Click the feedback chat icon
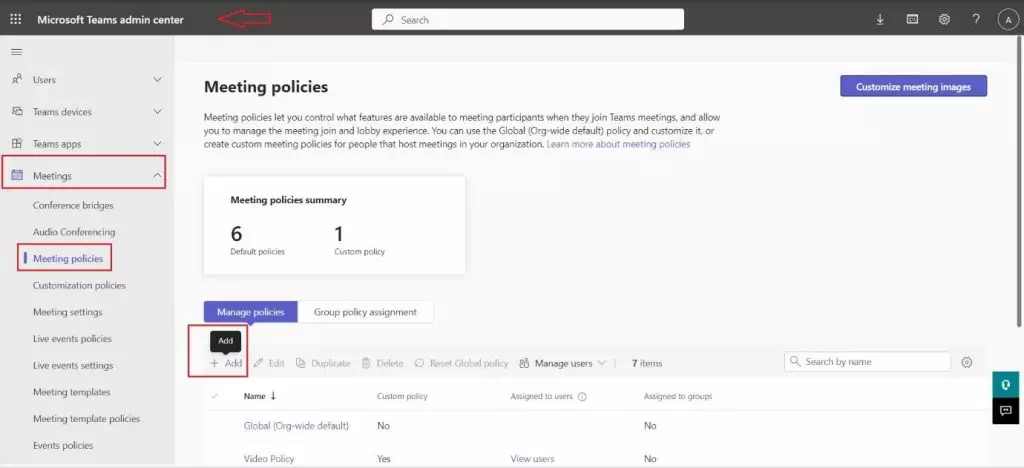The image size is (1024, 468). (1005, 410)
